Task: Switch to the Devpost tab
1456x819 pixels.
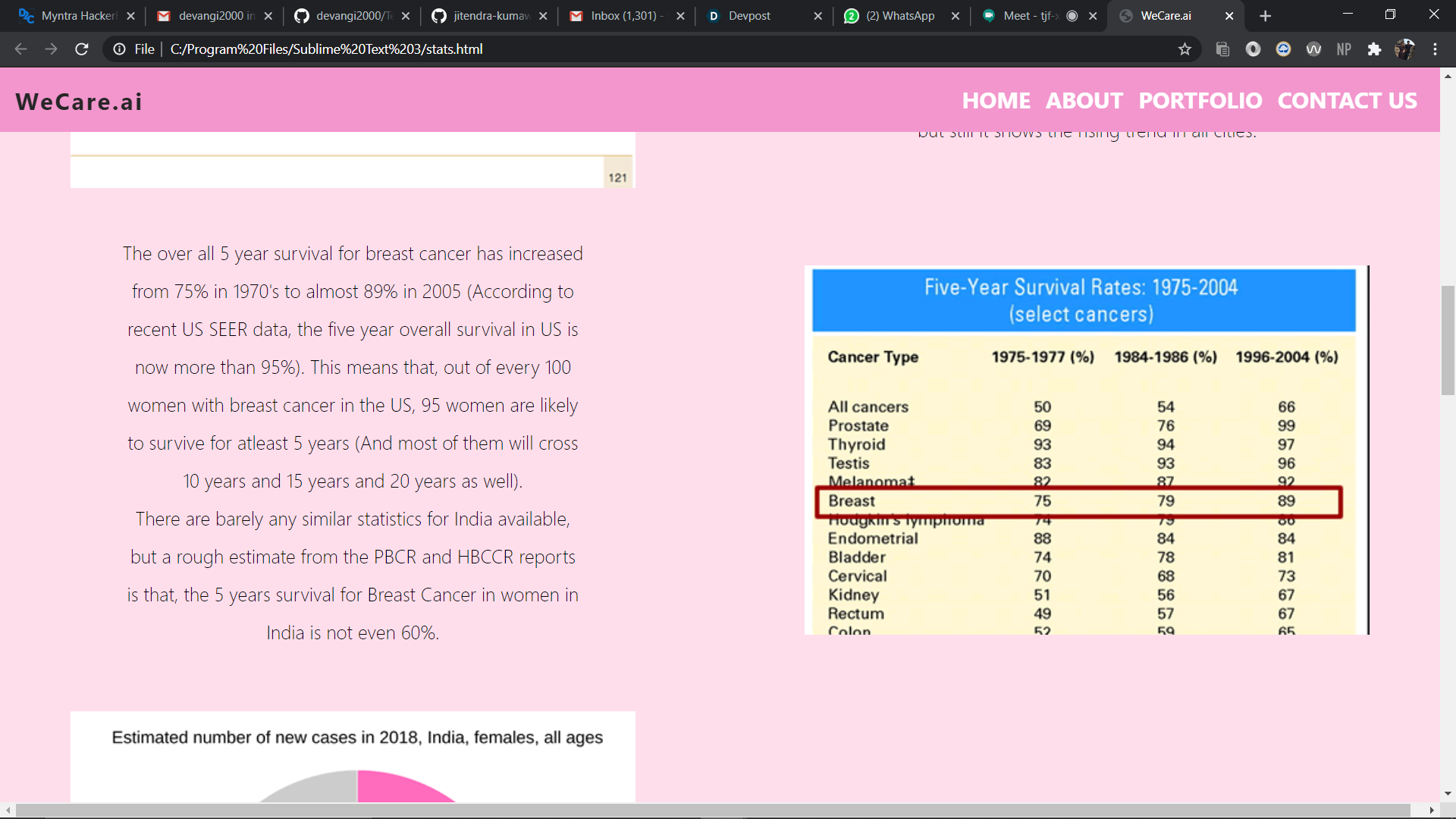Action: [749, 16]
